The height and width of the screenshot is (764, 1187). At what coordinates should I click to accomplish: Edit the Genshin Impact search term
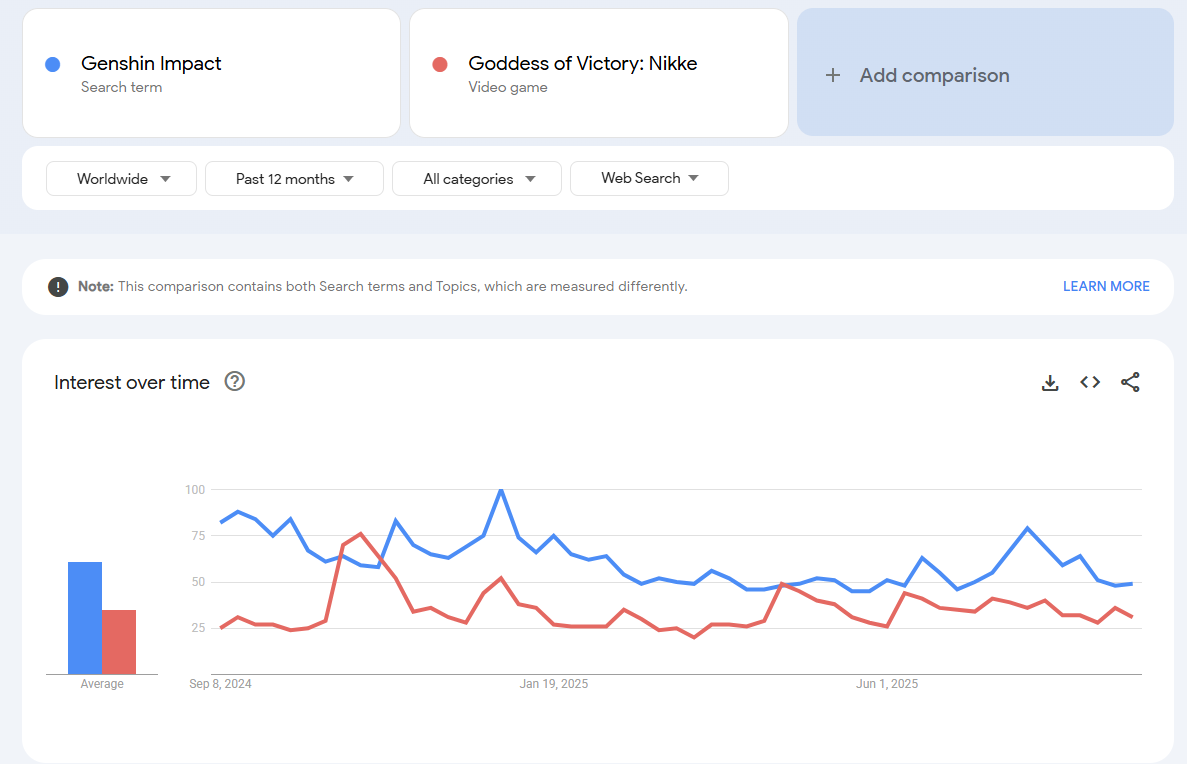(x=151, y=64)
